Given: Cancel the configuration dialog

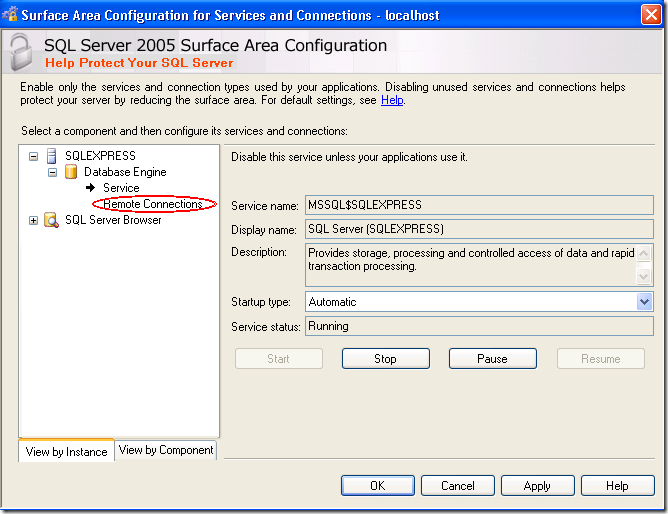Looking at the screenshot, I should [x=458, y=485].
